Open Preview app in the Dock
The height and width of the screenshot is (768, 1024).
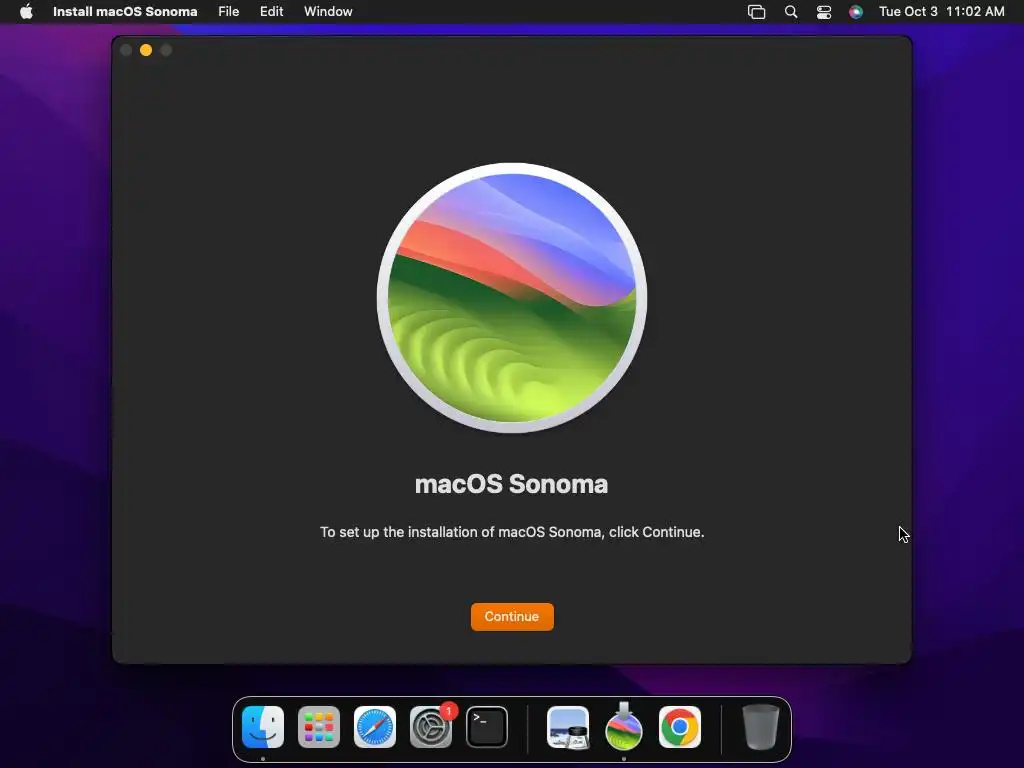click(568, 727)
